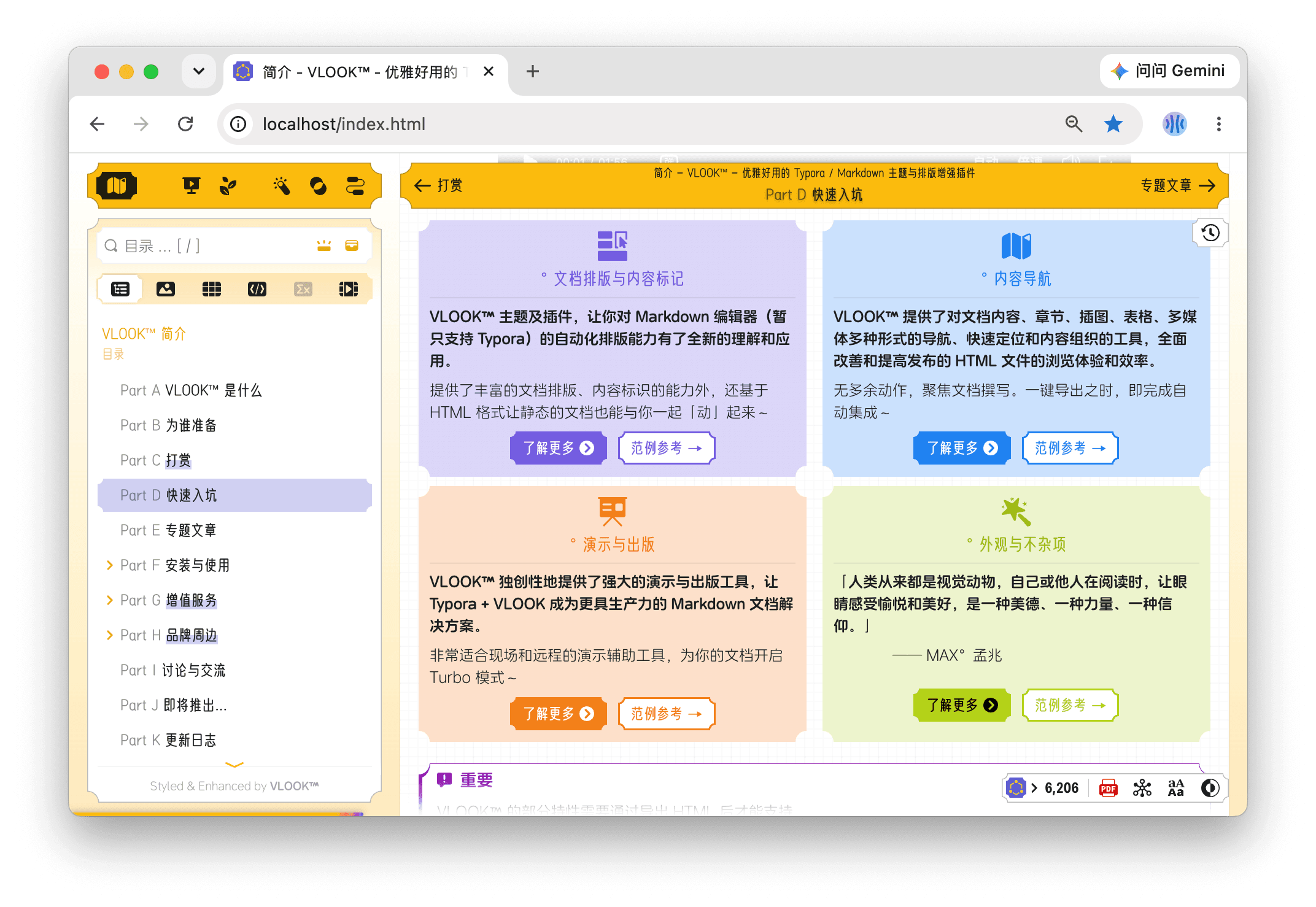Open the VLOOK™ 简介 title link
The height and width of the screenshot is (907, 1316).
[144, 334]
